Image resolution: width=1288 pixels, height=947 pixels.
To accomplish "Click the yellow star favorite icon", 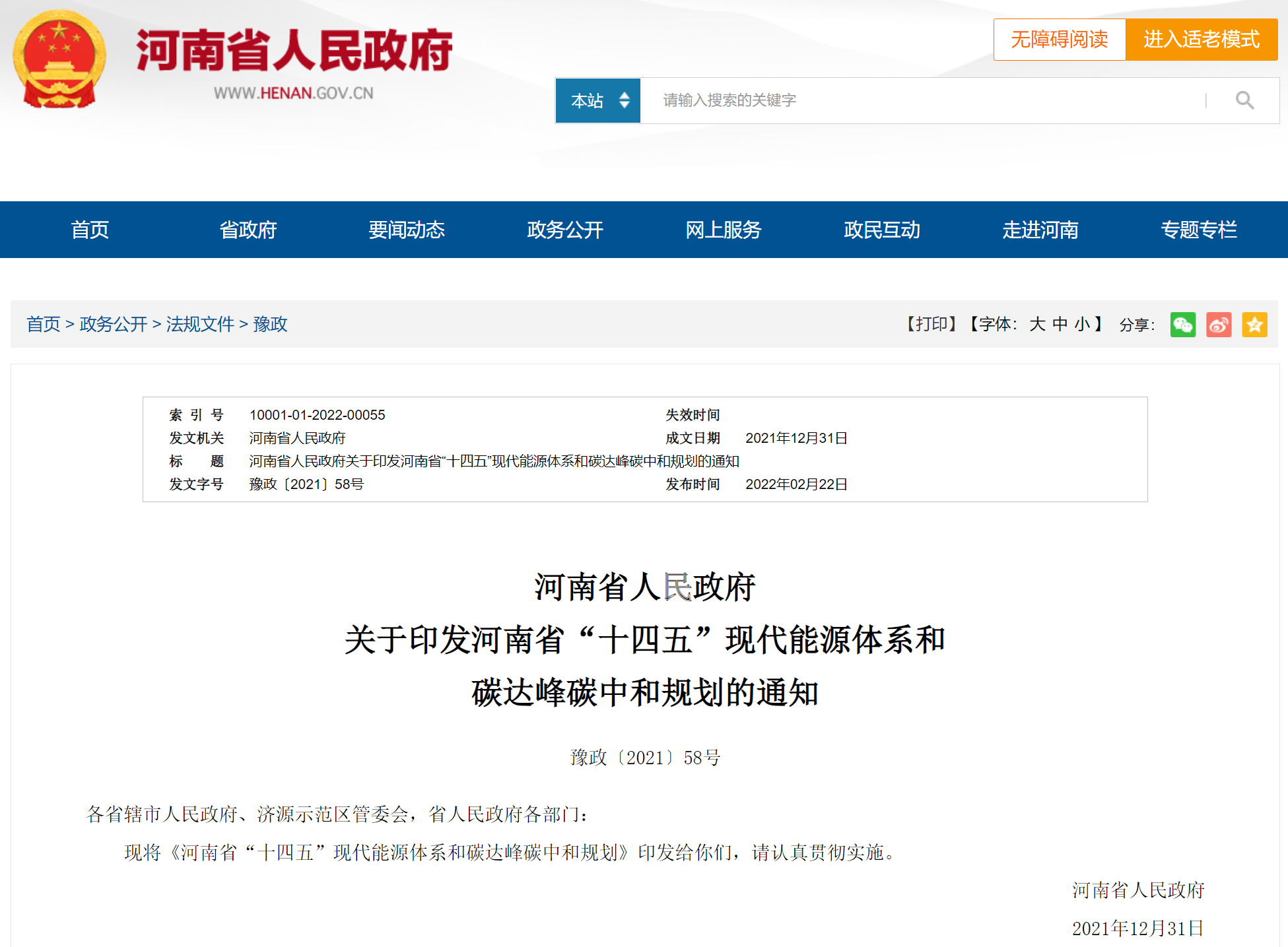I will click(x=1254, y=324).
